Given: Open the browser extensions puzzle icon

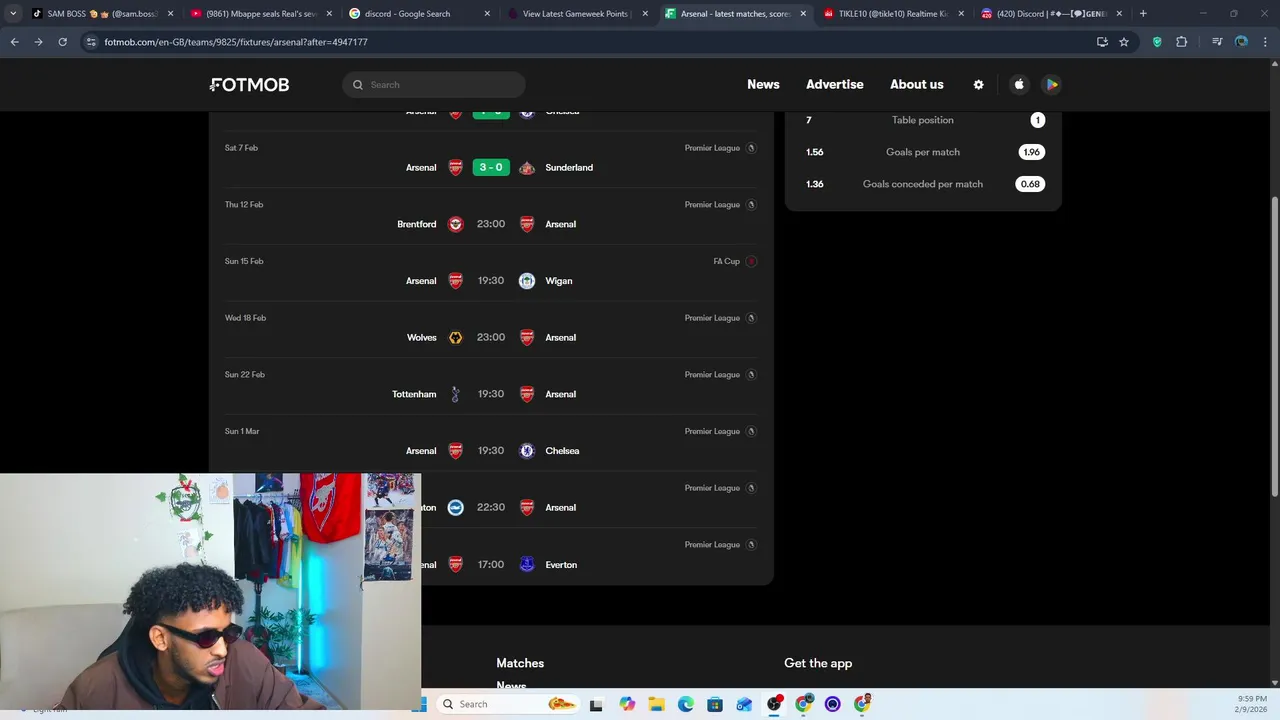Looking at the screenshot, I should click(1181, 42).
